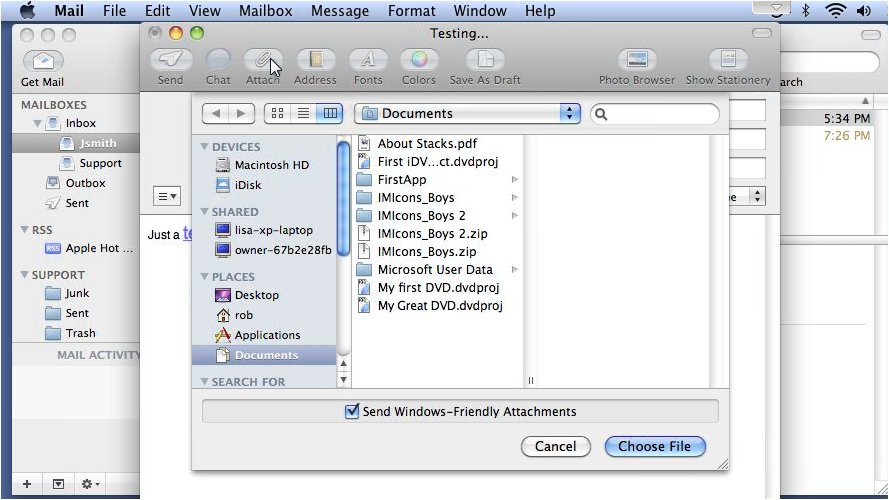Collapse the RSS section in Mail

24,230
